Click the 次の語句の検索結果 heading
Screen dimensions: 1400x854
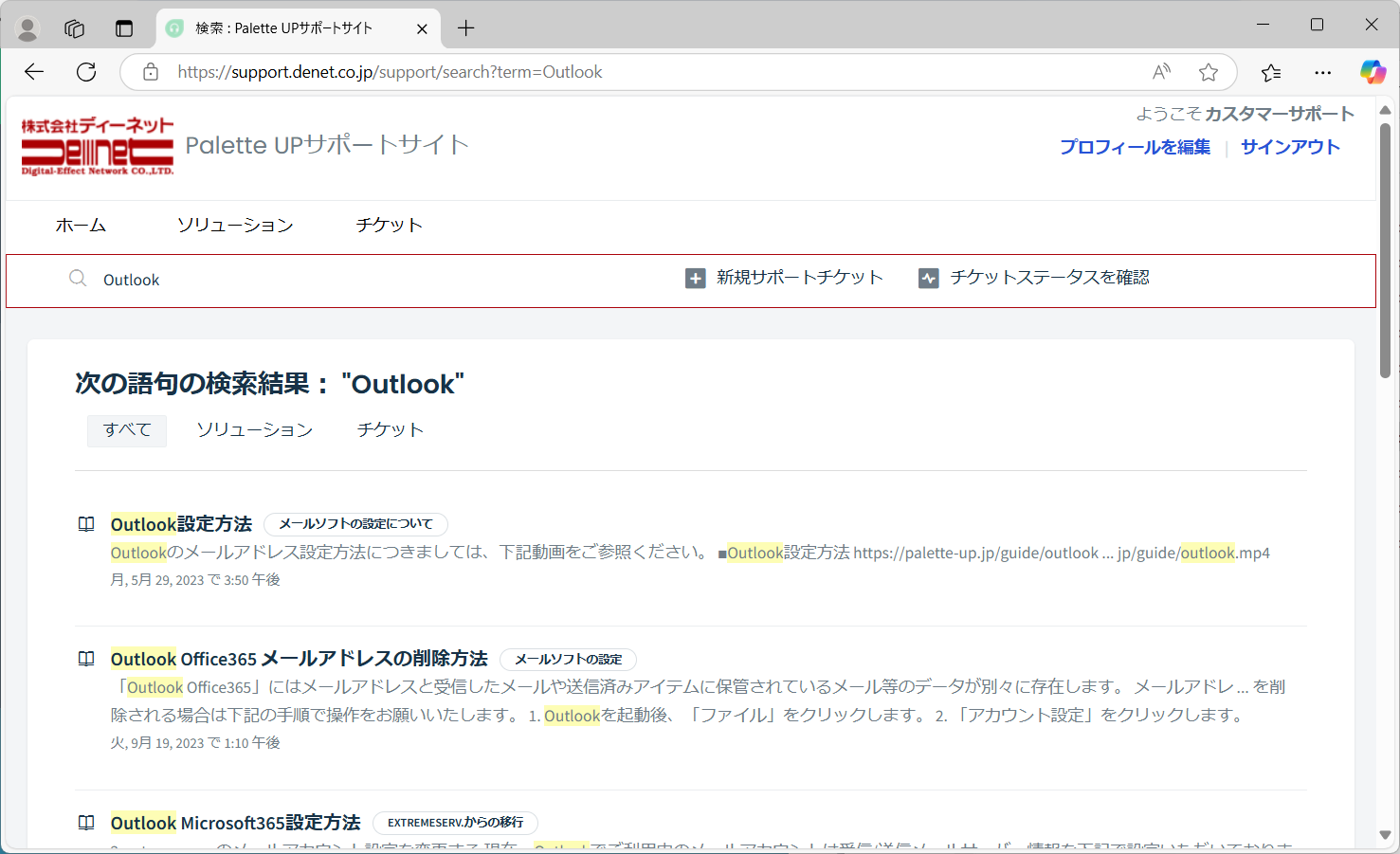pos(269,384)
